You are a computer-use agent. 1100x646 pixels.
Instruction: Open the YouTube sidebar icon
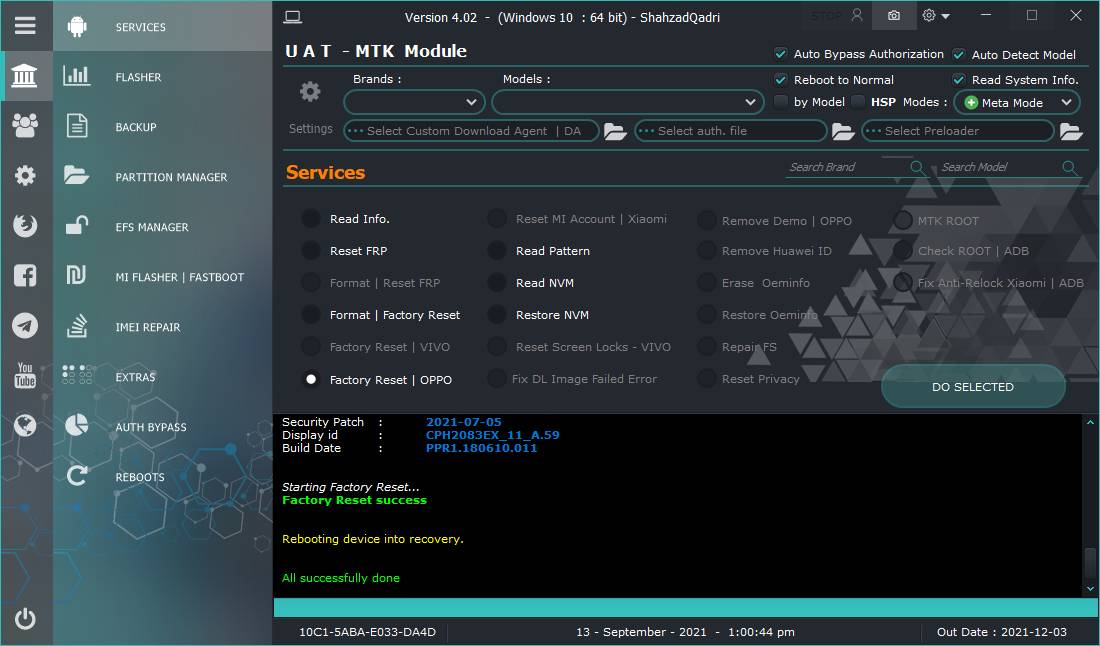tap(25, 376)
